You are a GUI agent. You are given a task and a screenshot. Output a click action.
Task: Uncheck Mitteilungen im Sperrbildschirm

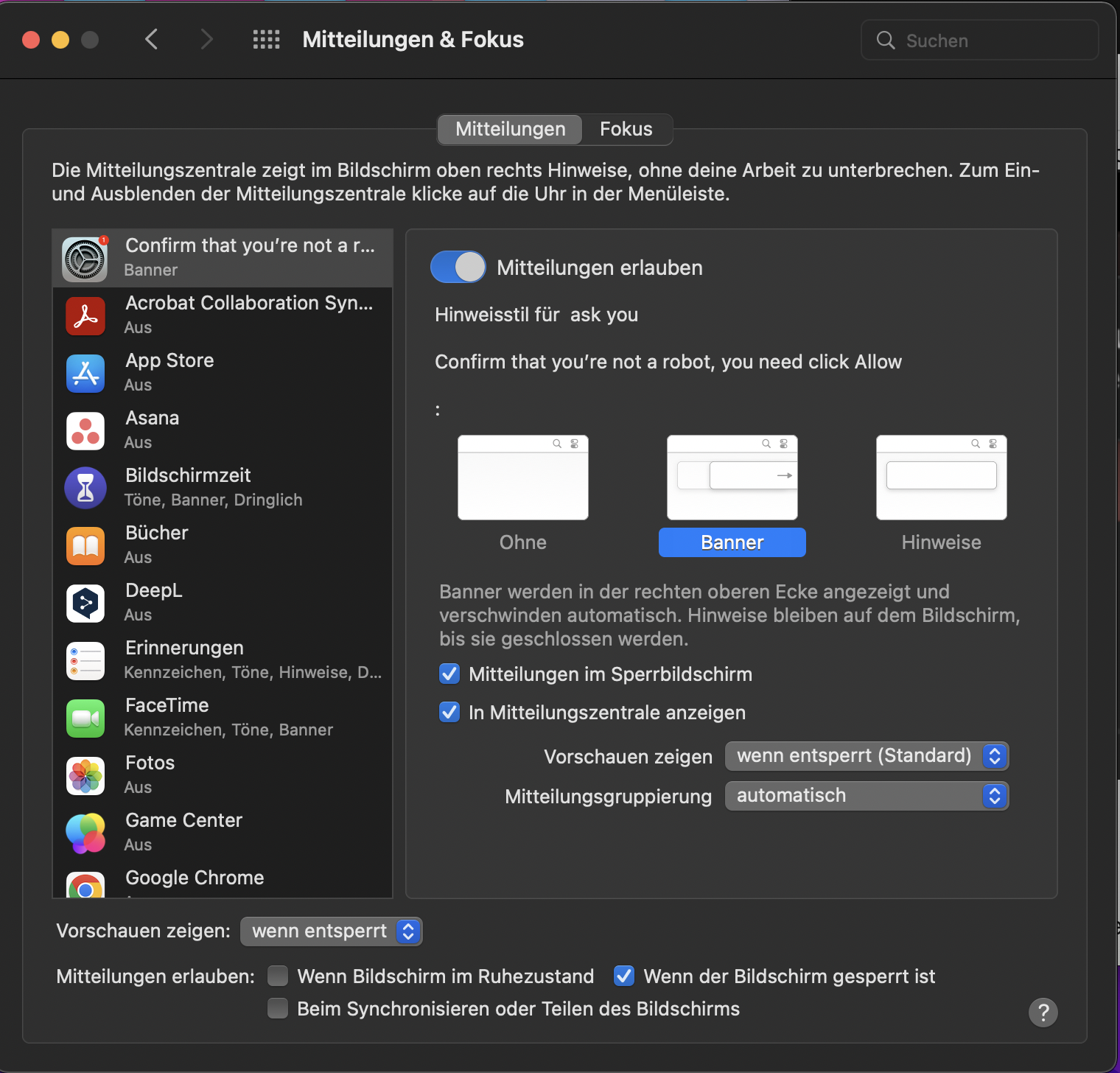point(449,674)
